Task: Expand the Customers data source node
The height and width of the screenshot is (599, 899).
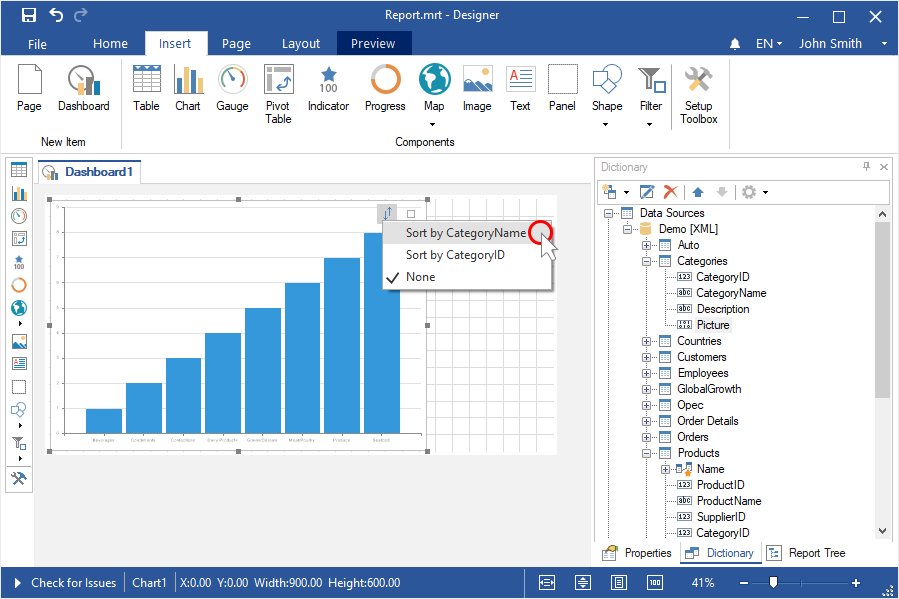Action: pos(647,357)
